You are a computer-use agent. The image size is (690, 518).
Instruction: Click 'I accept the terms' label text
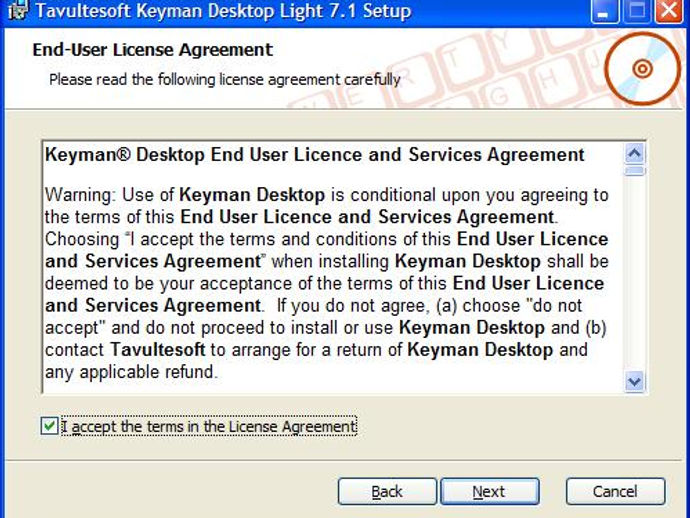coord(209,426)
